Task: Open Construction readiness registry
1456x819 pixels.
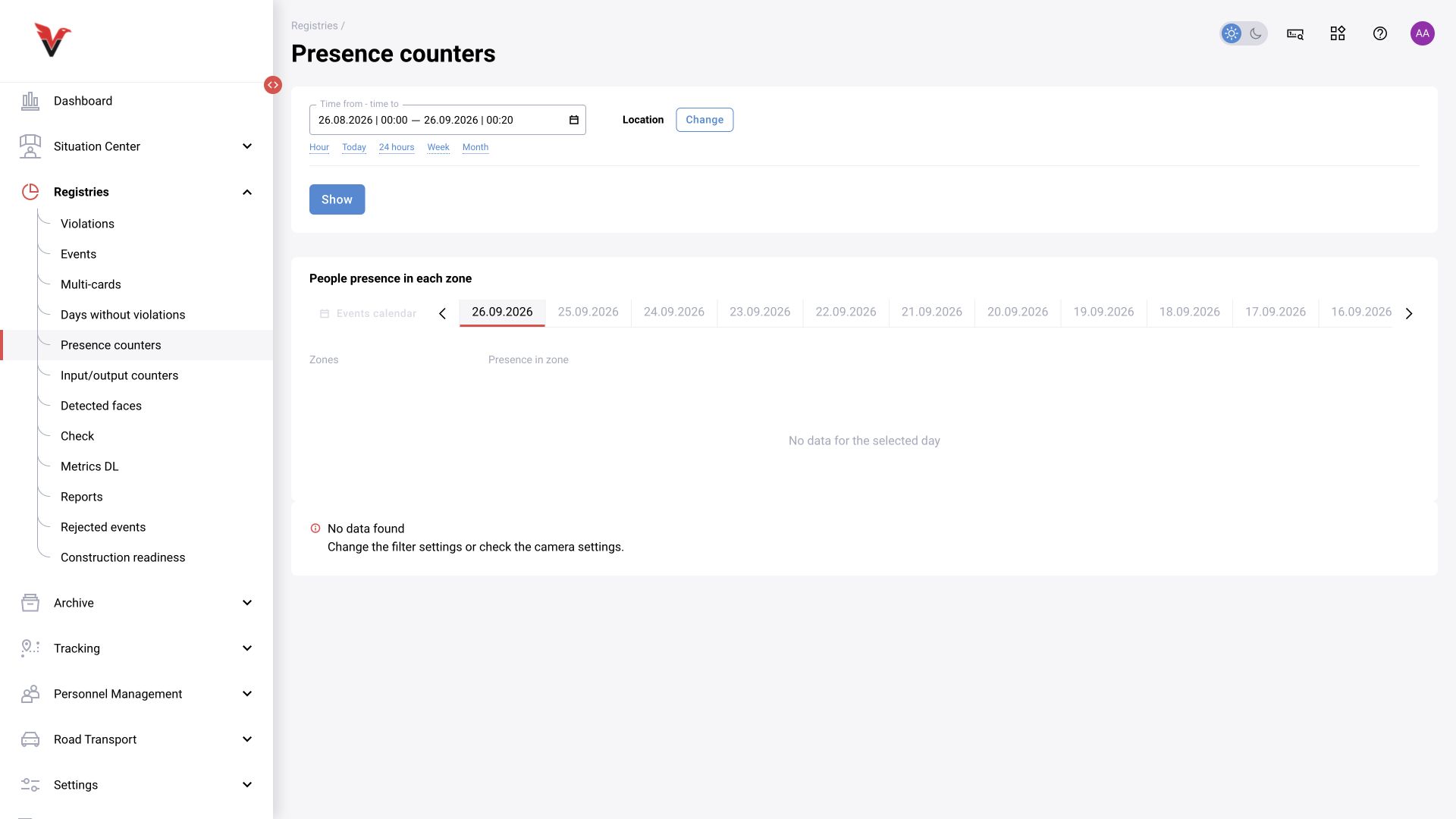Action: click(123, 557)
